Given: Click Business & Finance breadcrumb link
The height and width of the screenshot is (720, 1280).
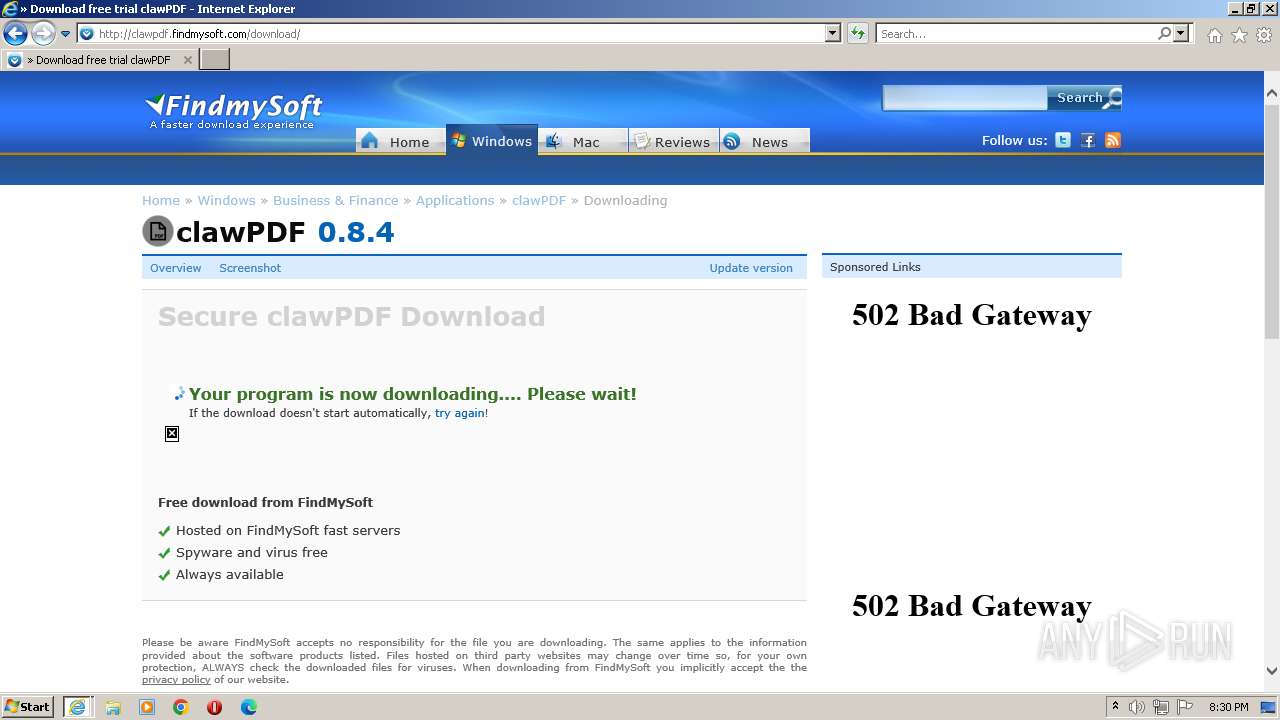Looking at the screenshot, I should point(336,200).
